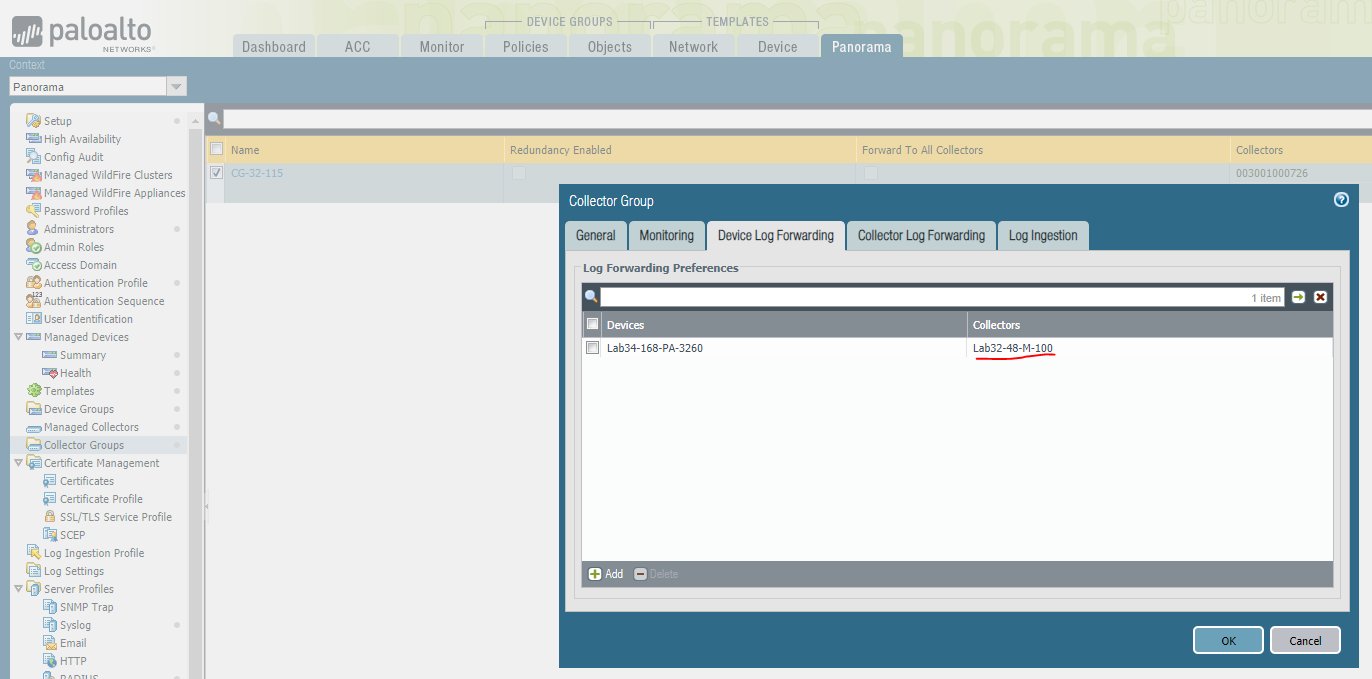This screenshot has height=679, width=1372.
Task: Click the Summary icon under Managed Devices
Action: (50, 355)
